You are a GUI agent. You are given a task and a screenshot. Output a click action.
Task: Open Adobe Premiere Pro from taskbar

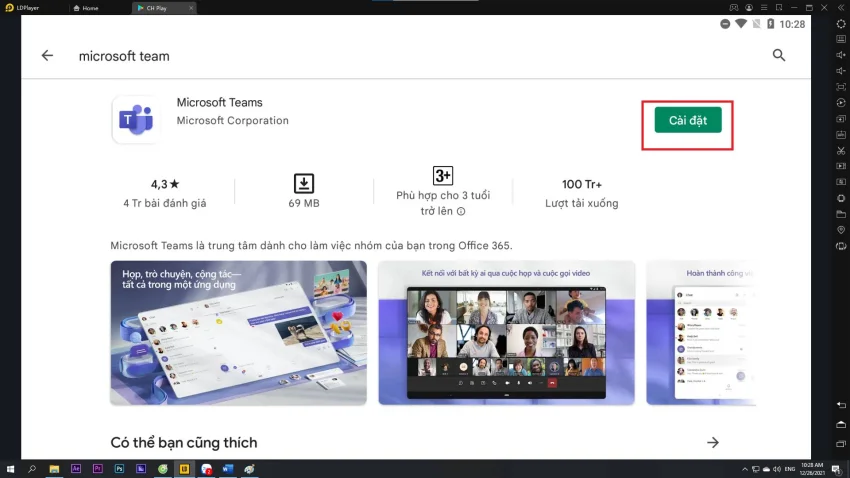[98, 469]
